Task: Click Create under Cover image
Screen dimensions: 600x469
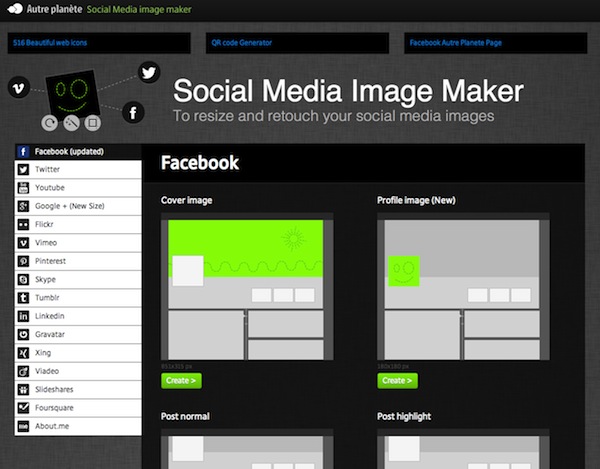Action: pyautogui.click(x=181, y=381)
